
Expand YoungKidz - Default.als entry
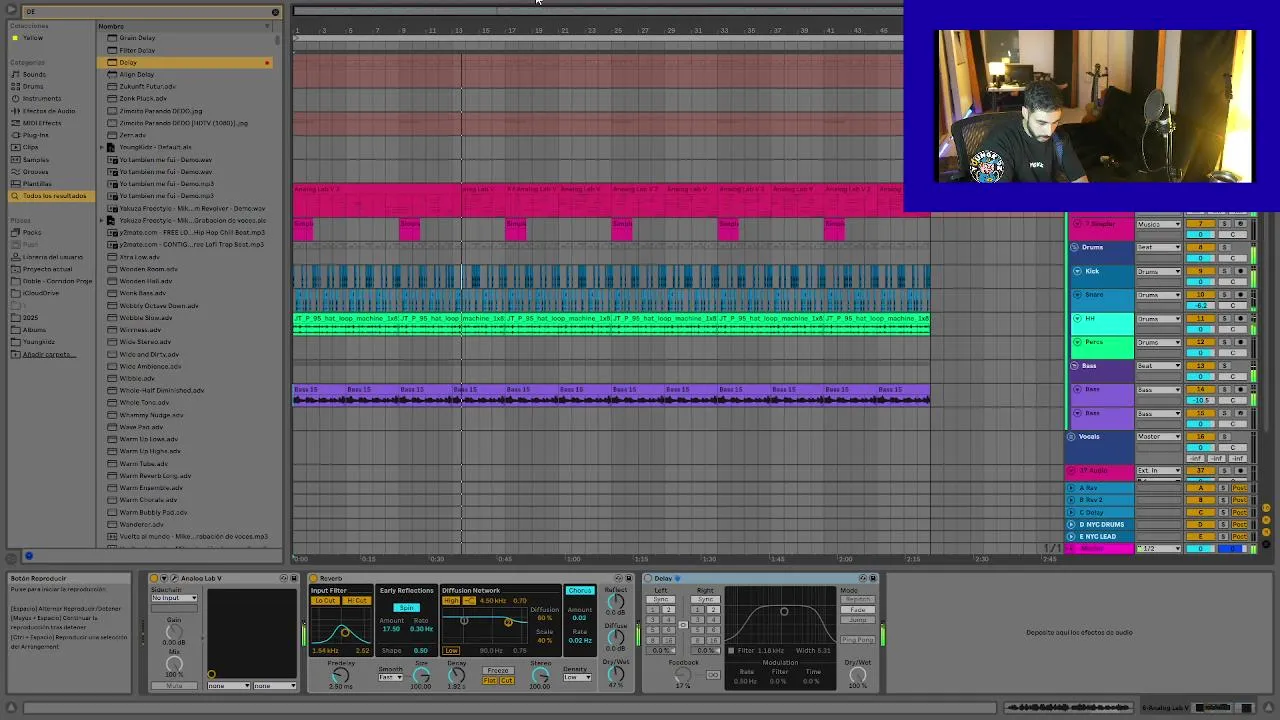102,147
